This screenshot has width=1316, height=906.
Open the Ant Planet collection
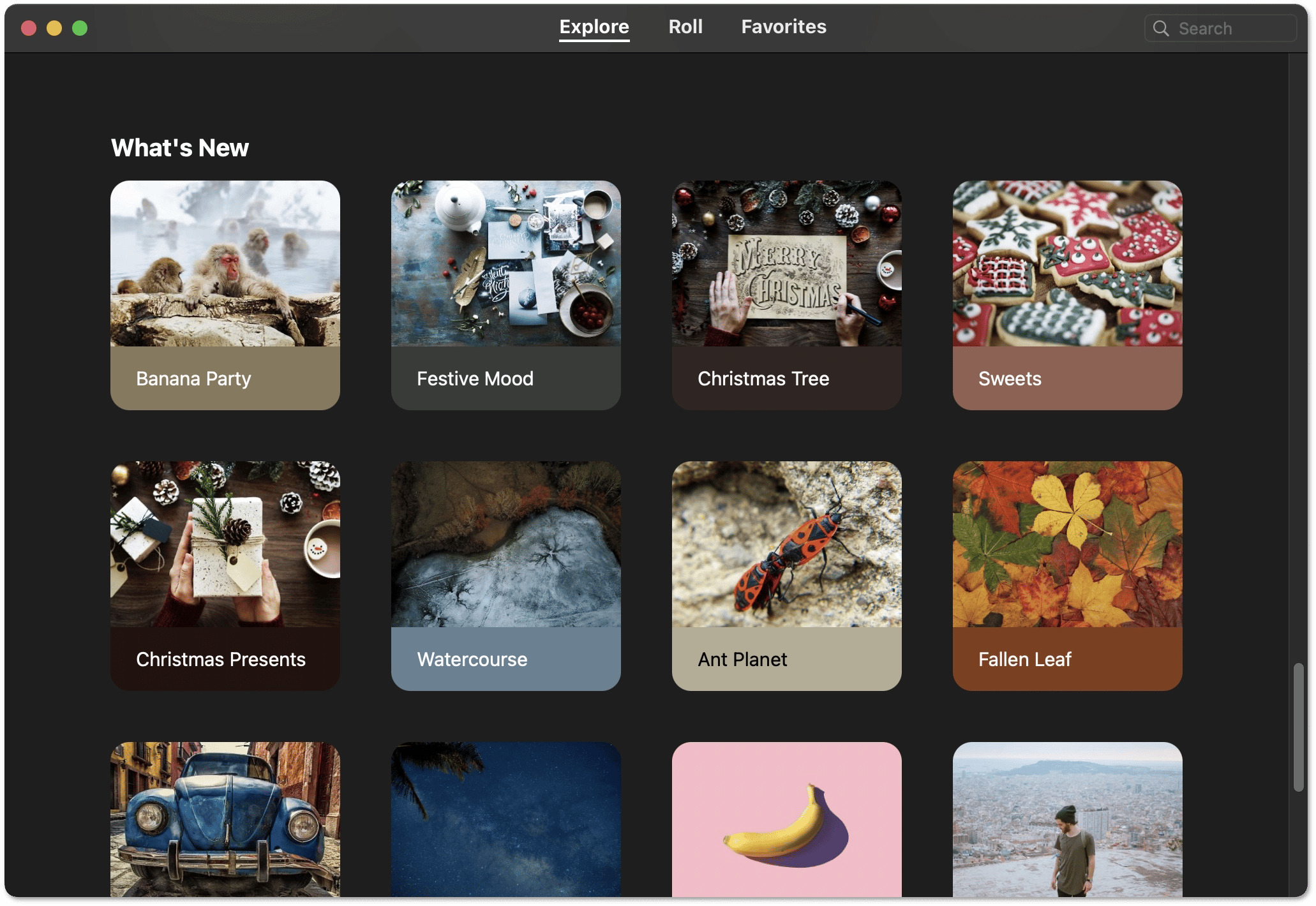pos(786,576)
